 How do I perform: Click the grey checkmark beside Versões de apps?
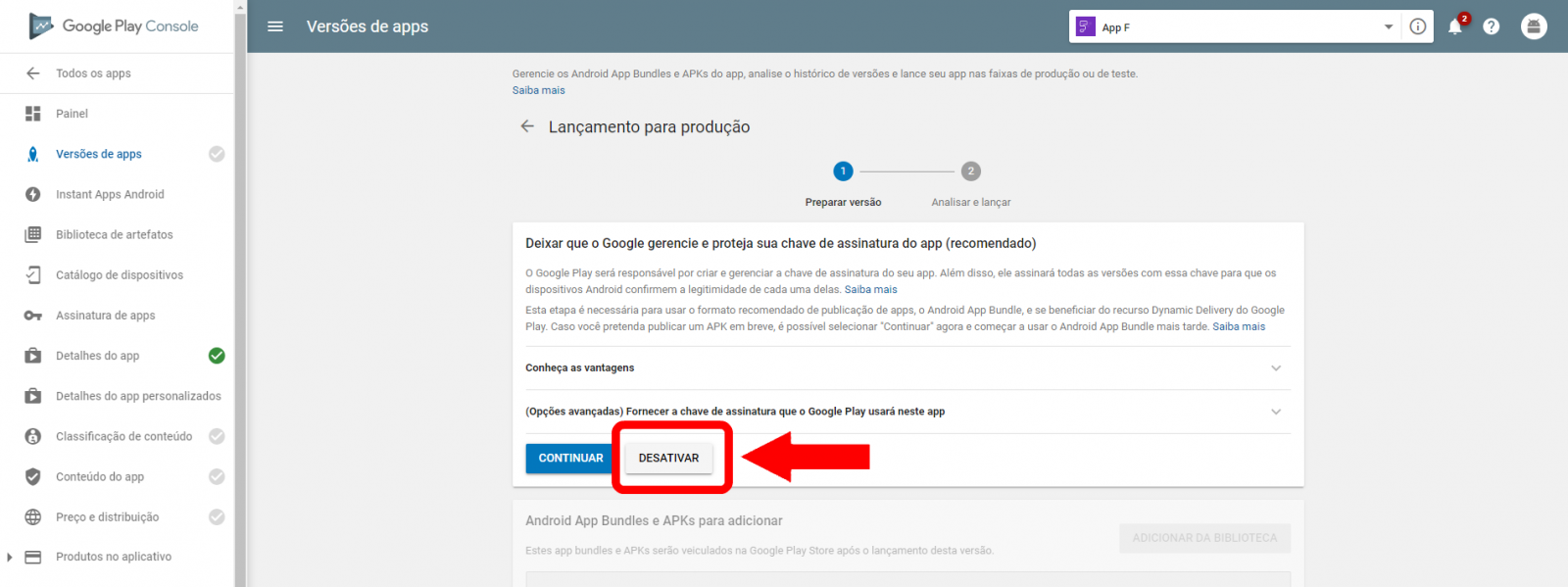pyautogui.click(x=217, y=154)
